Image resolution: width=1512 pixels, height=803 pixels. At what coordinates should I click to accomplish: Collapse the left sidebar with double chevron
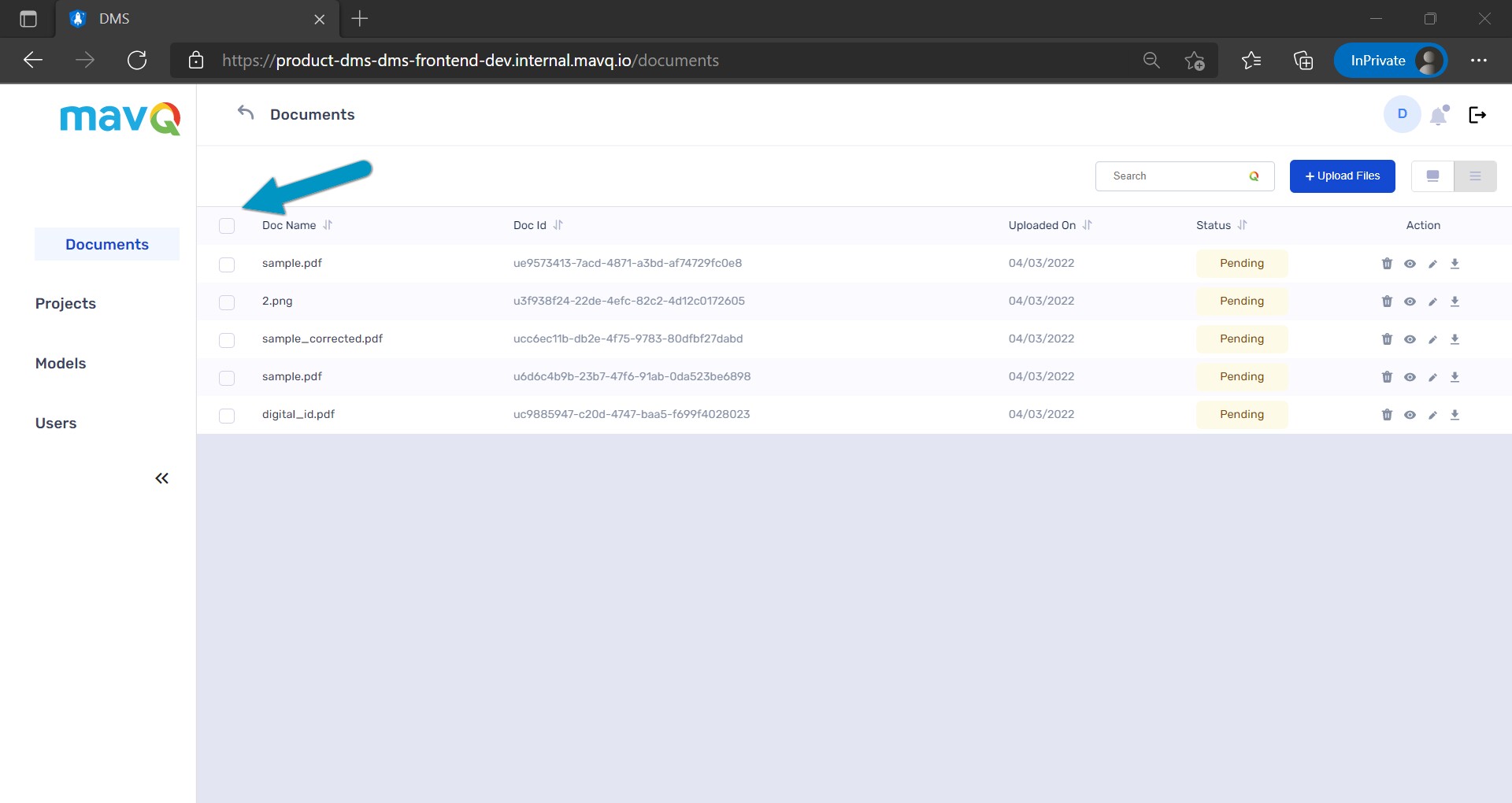coord(161,479)
